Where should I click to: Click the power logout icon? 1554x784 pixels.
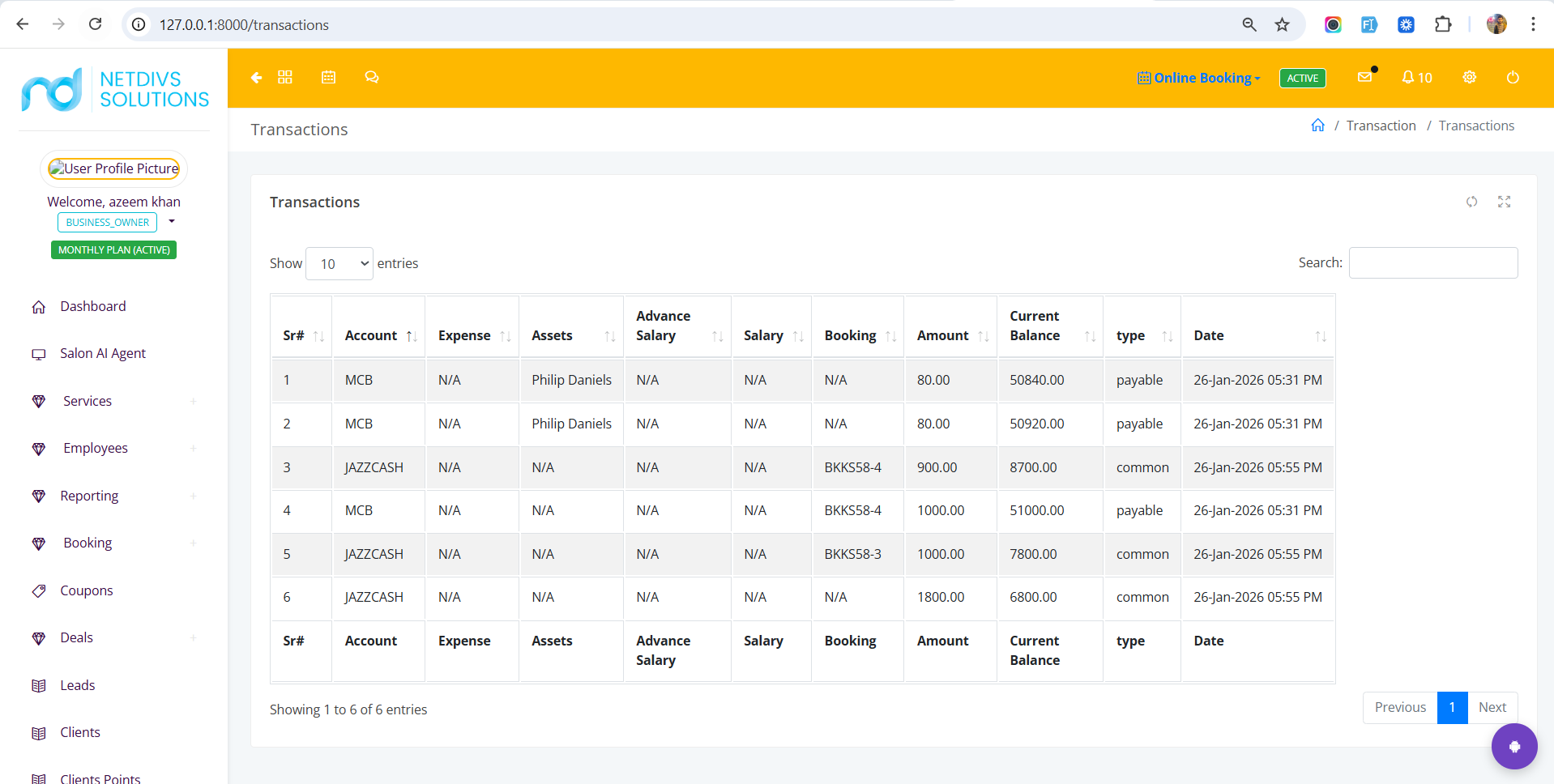[x=1513, y=77]
